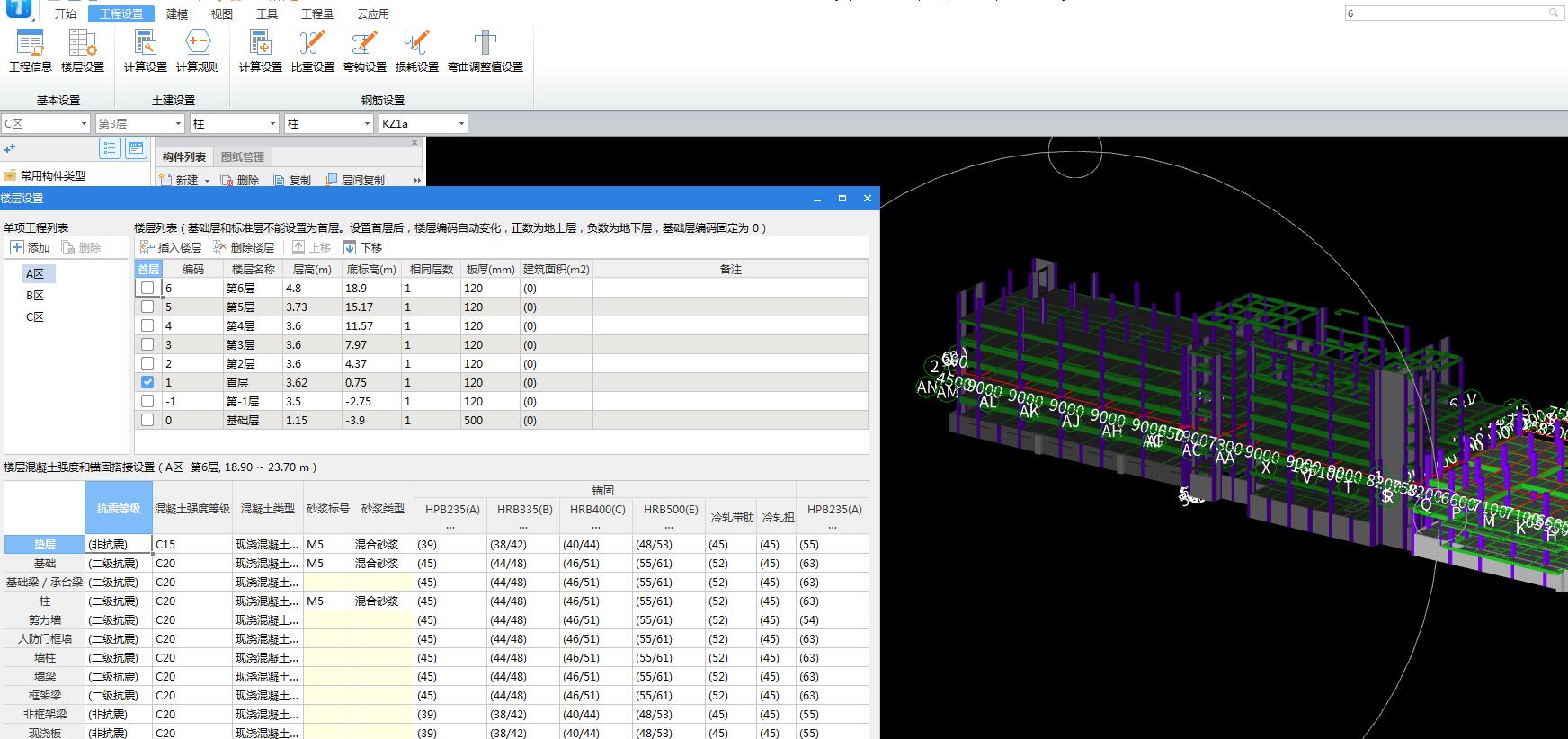The image size is (1568, 739).
Task: Click 剪力墙 row header
Action: click(45, 619)
